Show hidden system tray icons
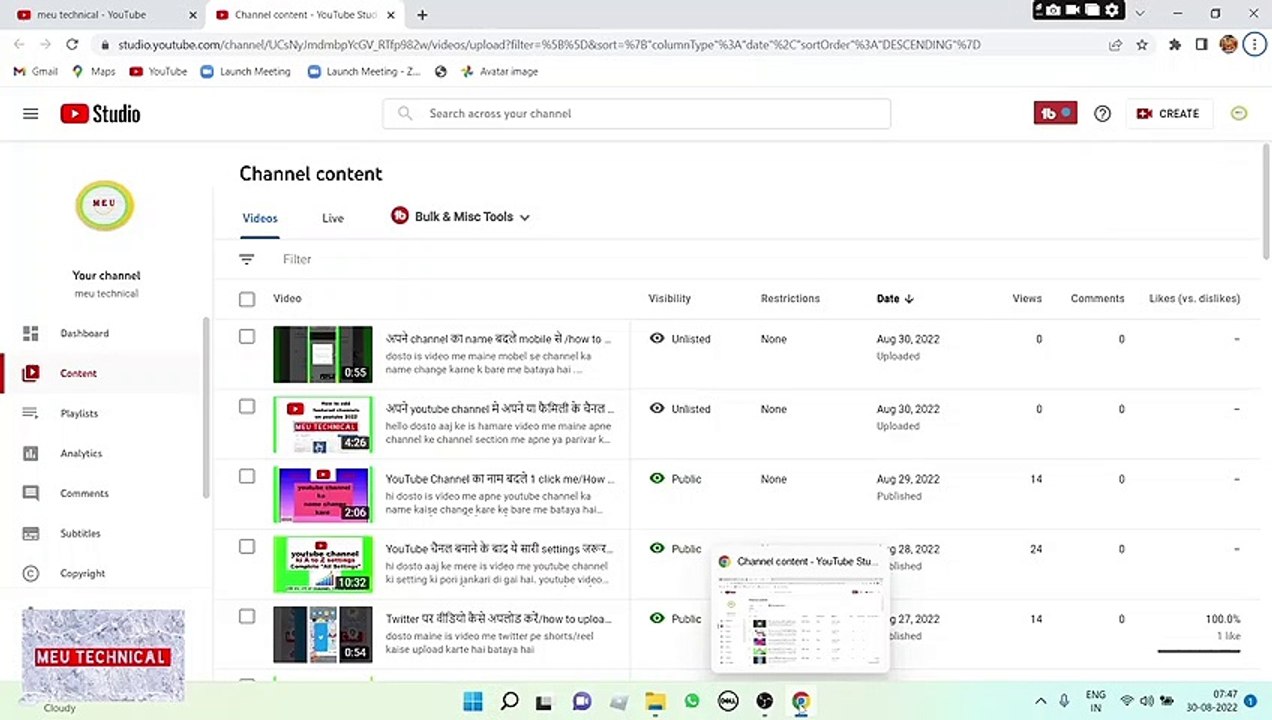 [1040, 701]
